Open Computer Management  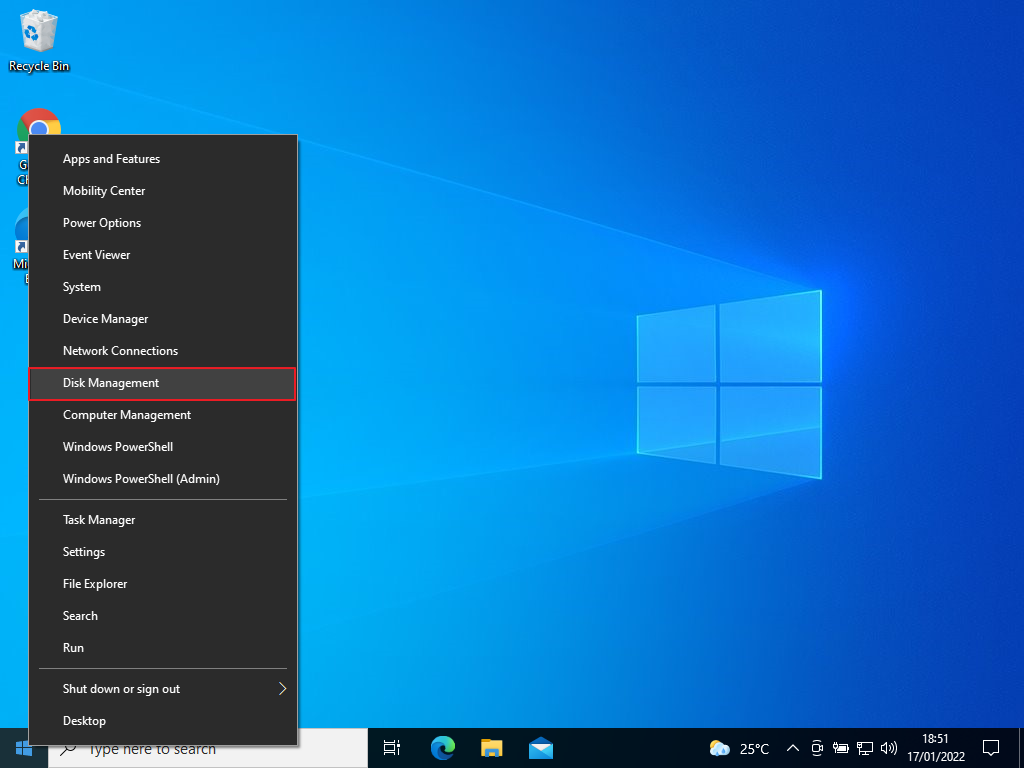[x=163, y=415]
